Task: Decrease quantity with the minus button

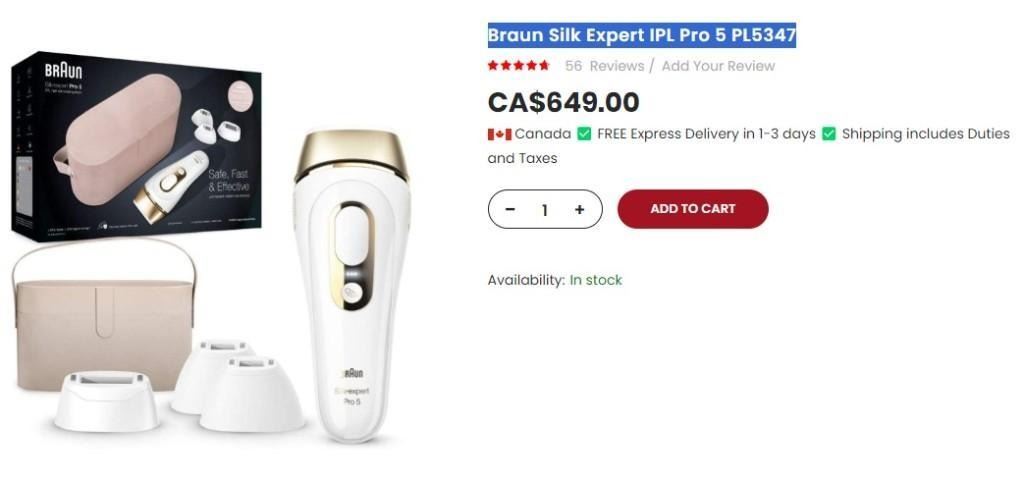Action: pyautogui.click(x=511, y=209)
